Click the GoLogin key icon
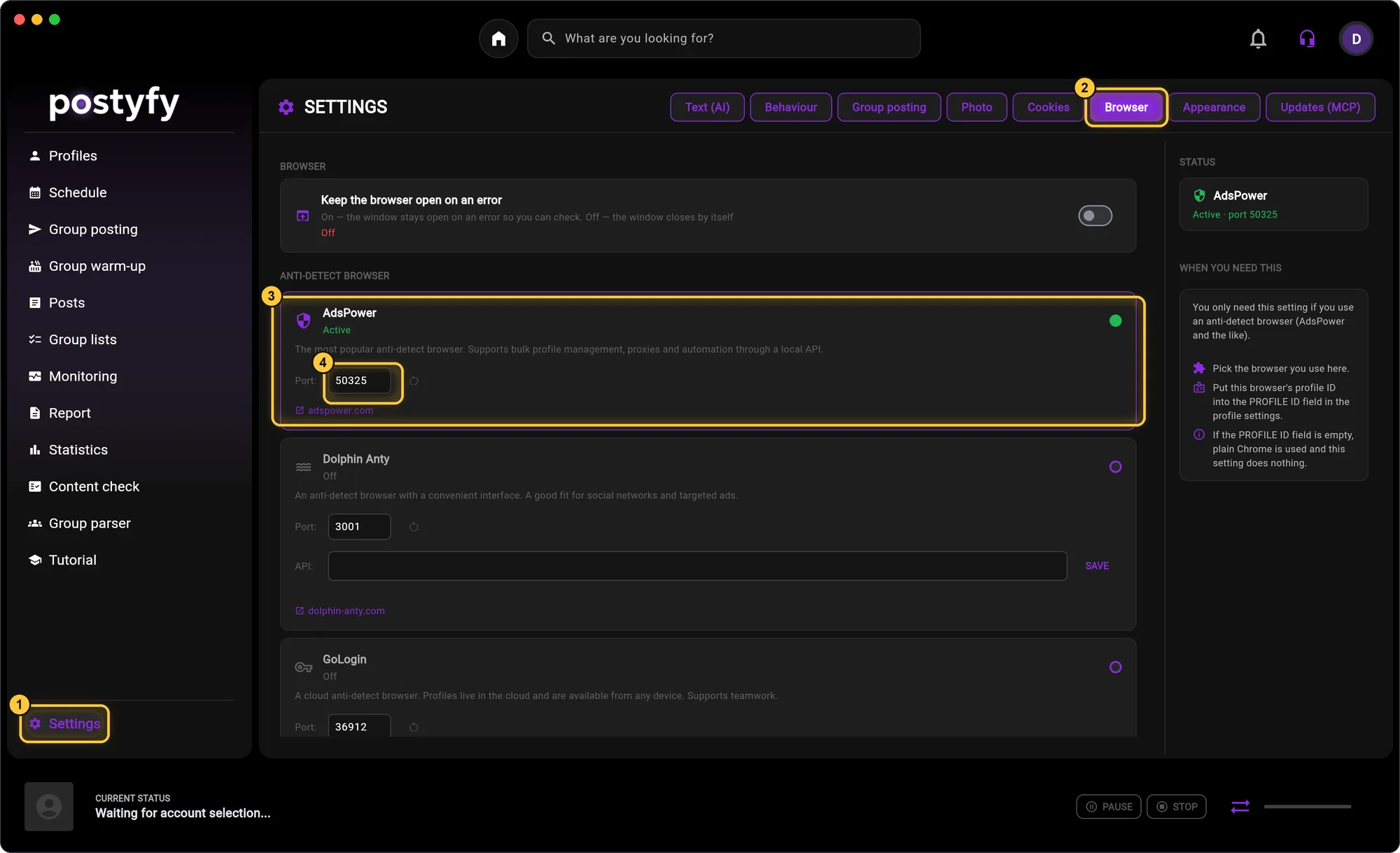This screenshot has width=1400, height=853. click(303, 667)
